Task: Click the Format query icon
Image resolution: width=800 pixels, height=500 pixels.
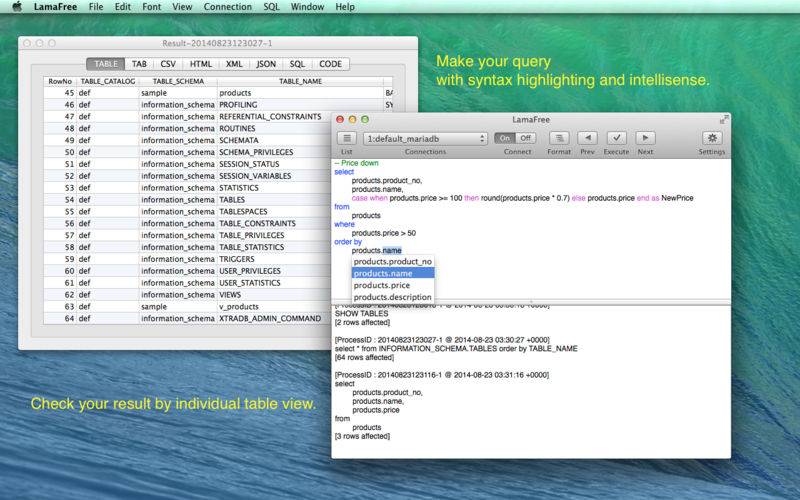Action: point(559,138)
